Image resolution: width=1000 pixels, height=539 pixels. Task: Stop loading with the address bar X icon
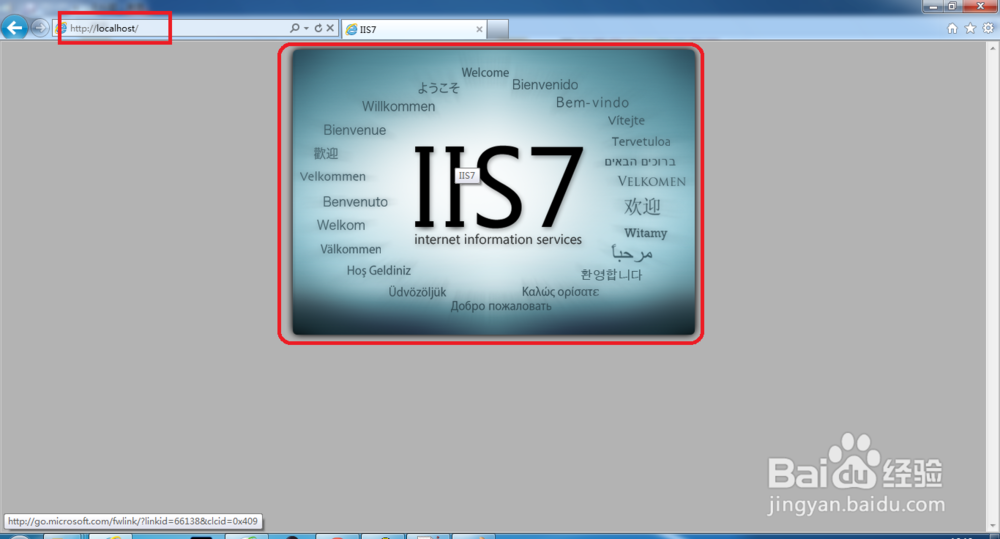[330, 28]
